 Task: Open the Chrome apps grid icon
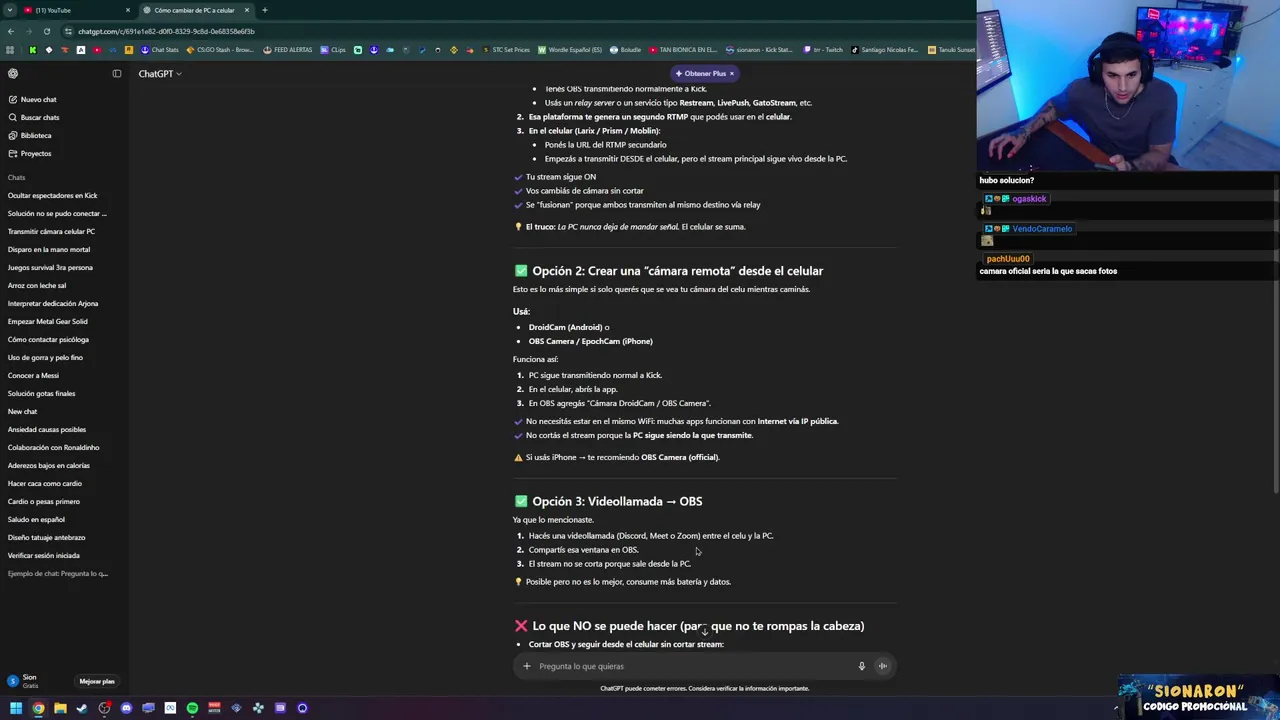click(10, 50)
